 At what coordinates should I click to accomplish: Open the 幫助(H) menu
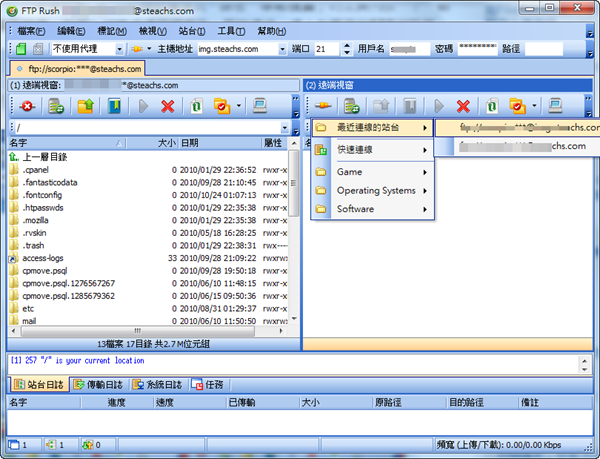pos(272,31)
